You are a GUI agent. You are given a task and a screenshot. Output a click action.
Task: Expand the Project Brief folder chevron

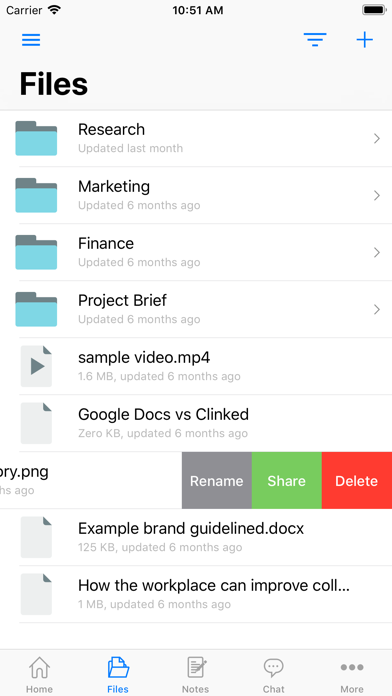coord(377,309)
